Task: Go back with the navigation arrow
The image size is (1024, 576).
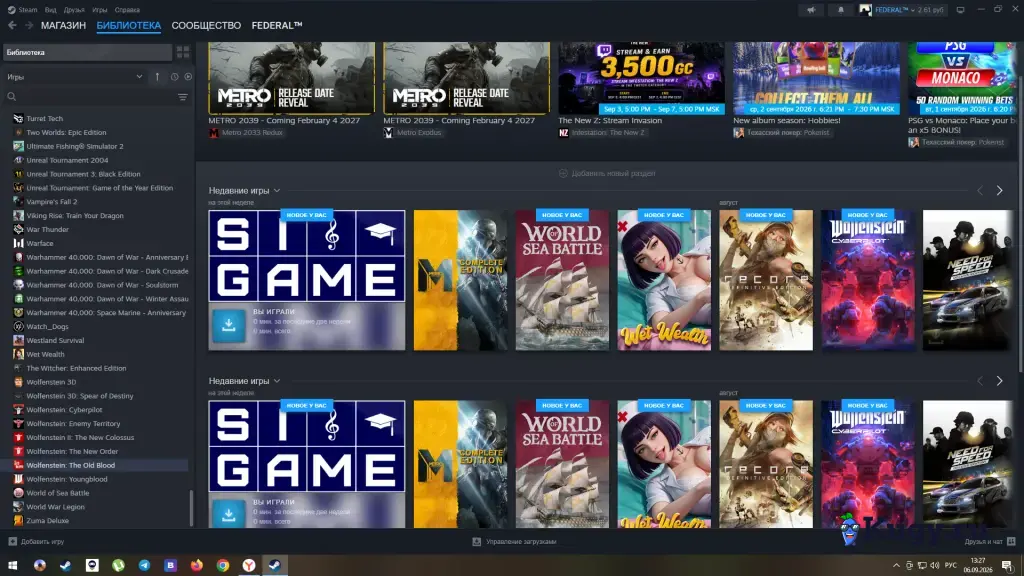Action: pos(12,25)
